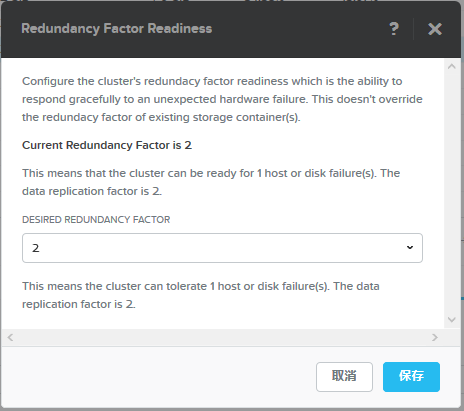Click the vertical scrollbar track
The width and height of the screenshot is (464, 411).
(x=452, y=193)
